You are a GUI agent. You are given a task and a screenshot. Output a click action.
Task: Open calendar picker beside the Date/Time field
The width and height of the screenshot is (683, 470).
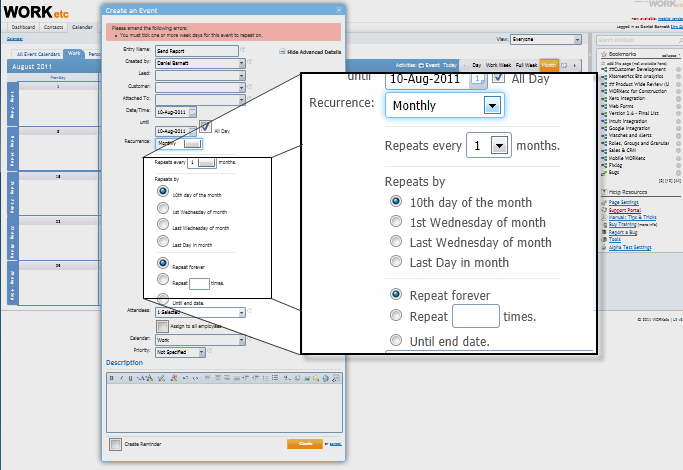point(193,111)
